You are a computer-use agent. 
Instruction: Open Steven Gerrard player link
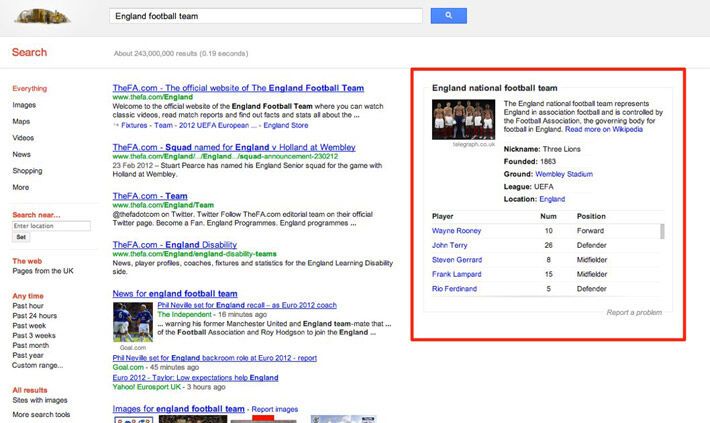point(457,260)
